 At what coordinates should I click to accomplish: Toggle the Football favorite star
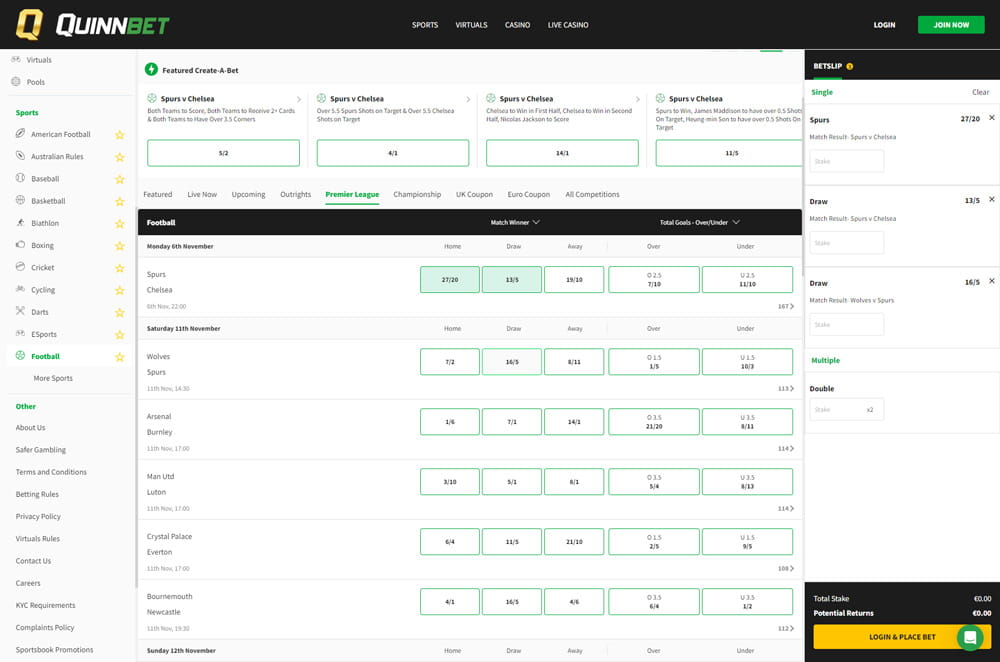pyautogui.click(x=119, y=357)
